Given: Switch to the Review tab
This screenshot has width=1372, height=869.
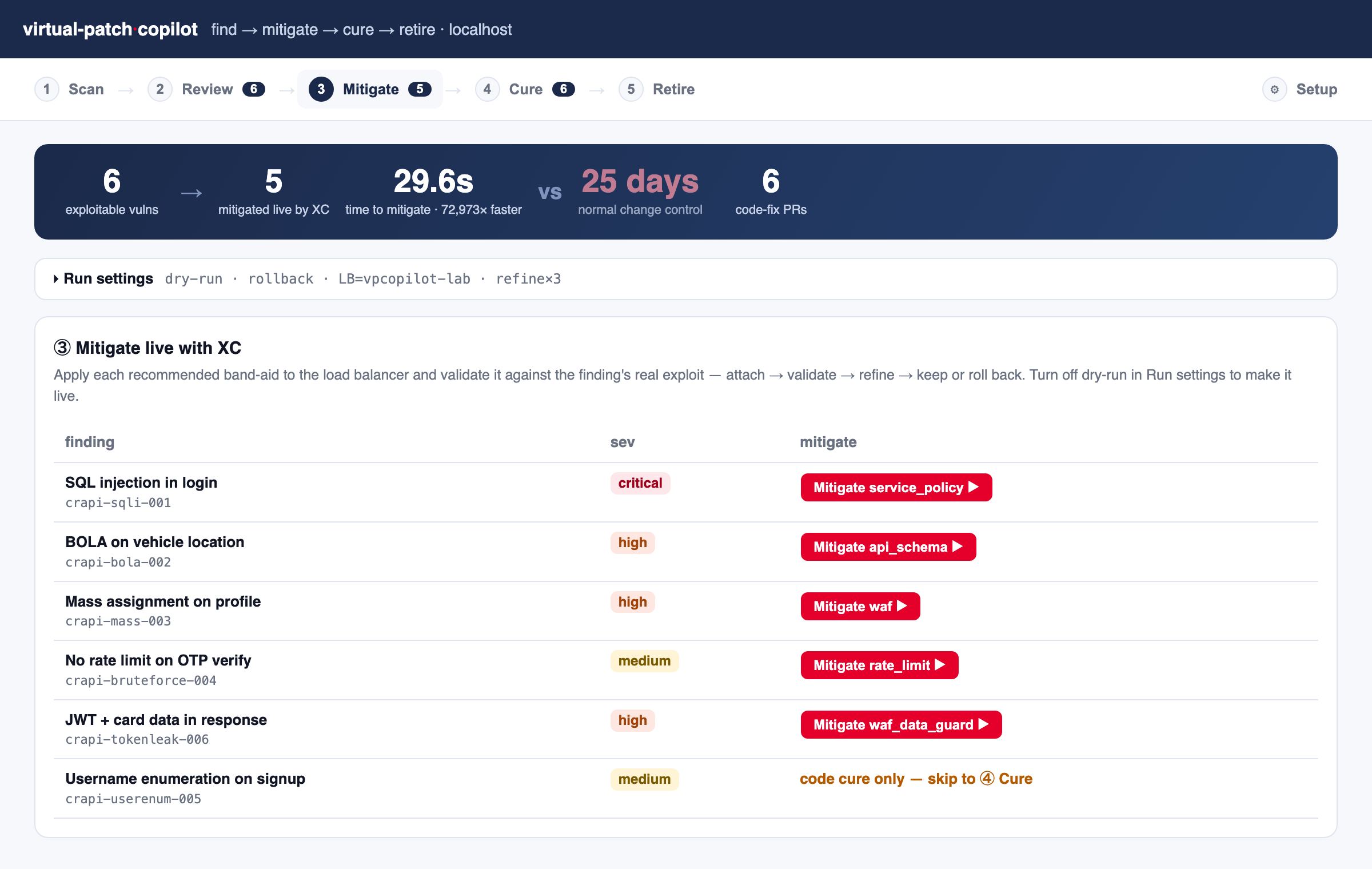Looking at the screenshot, I should (206, 89).
